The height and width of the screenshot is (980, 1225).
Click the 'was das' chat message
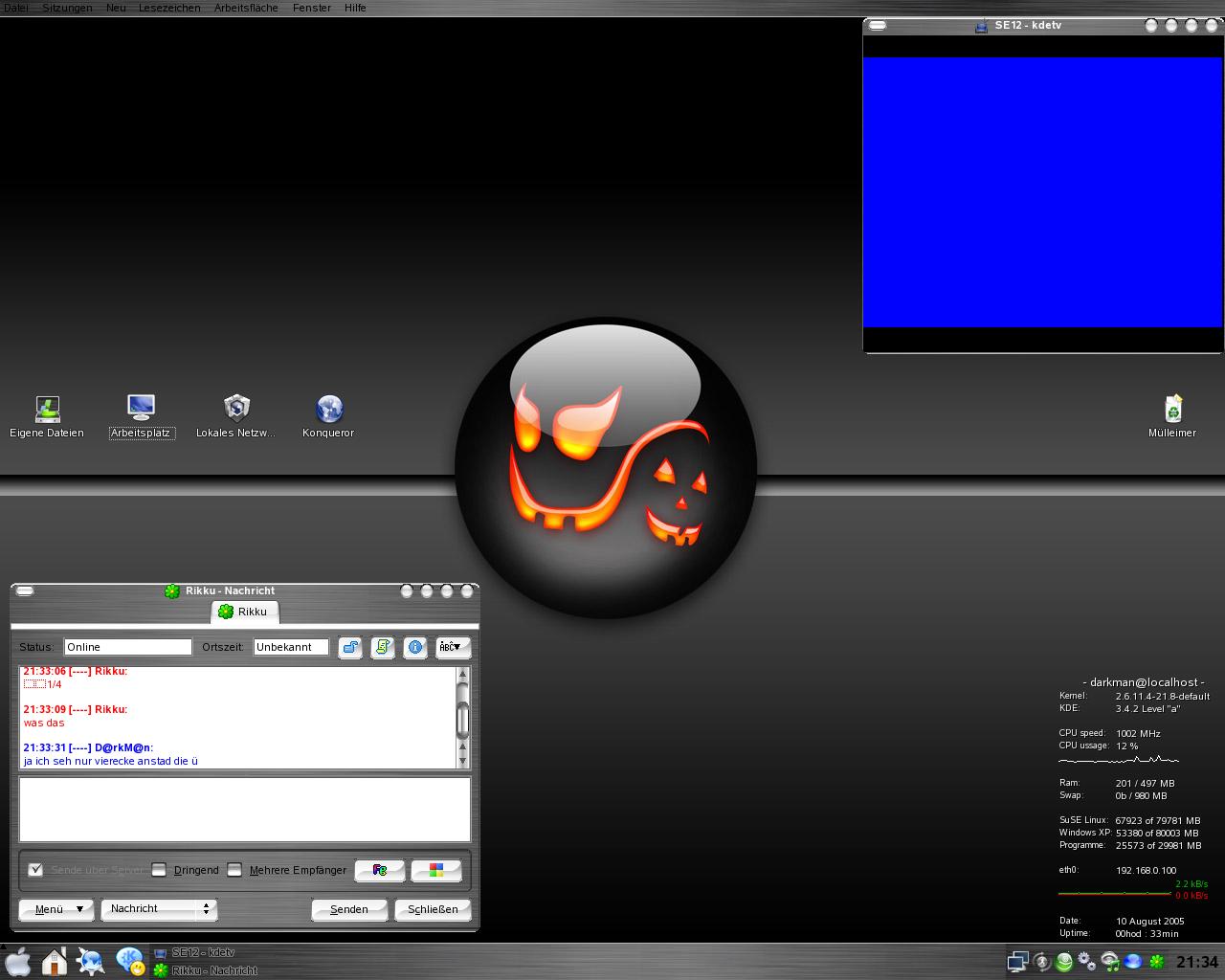click(x=44, y=723)
